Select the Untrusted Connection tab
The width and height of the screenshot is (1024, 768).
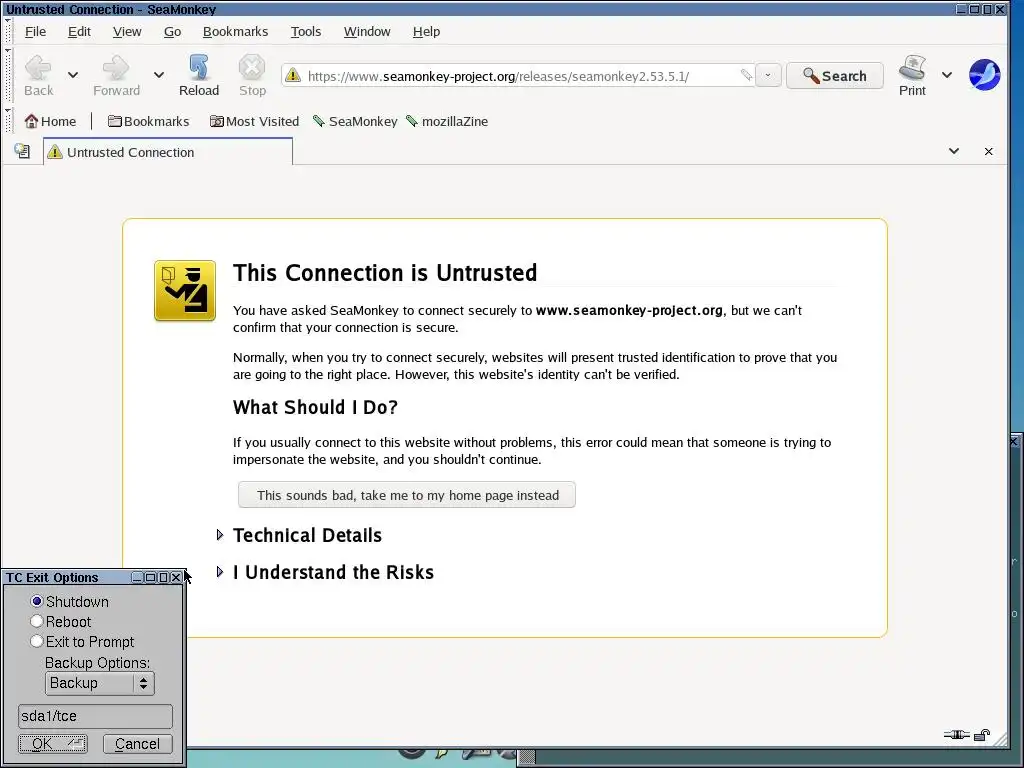coord(168,152)
